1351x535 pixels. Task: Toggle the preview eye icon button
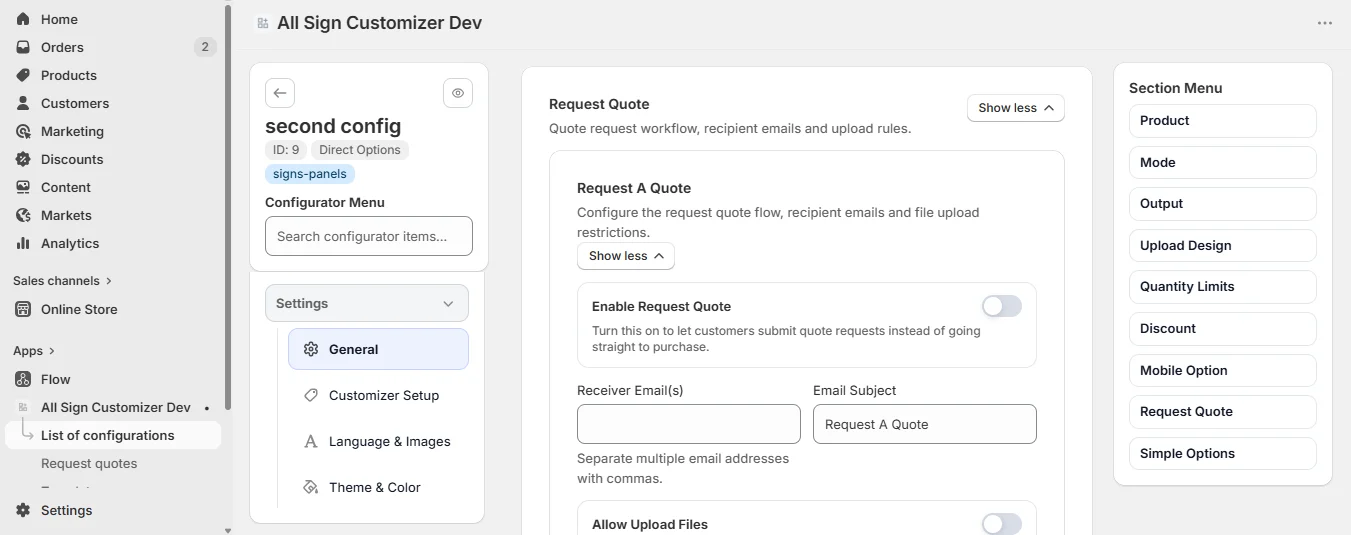point(458,93)
